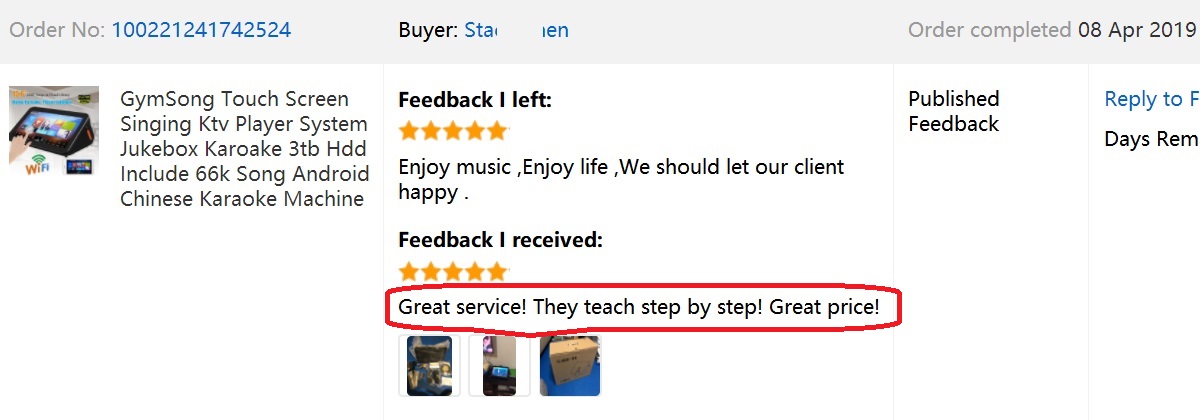Open second review photo showing device screen
Screen dimensions: 1200x420
(499, 366)
